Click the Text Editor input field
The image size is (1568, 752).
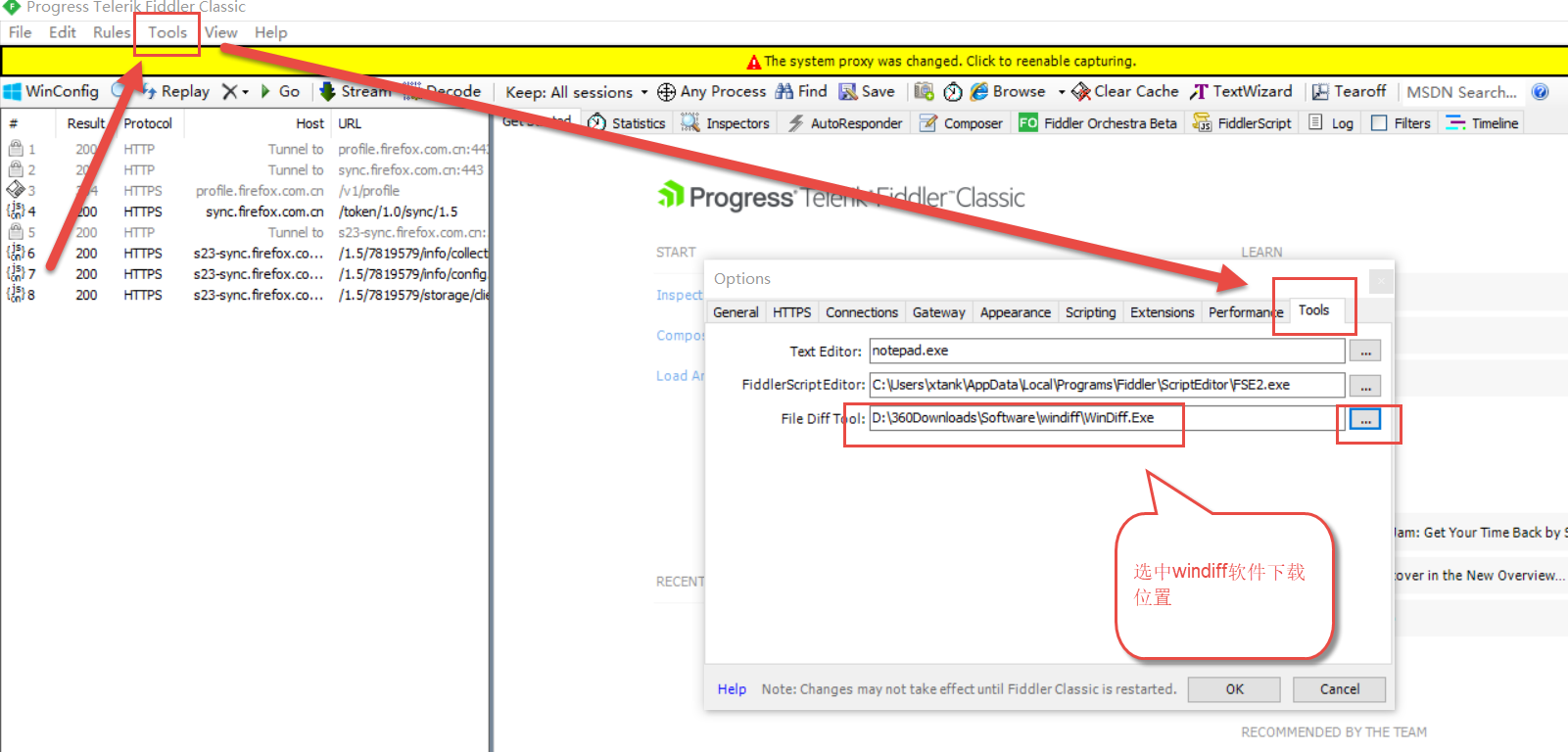tap(1107, 352)
